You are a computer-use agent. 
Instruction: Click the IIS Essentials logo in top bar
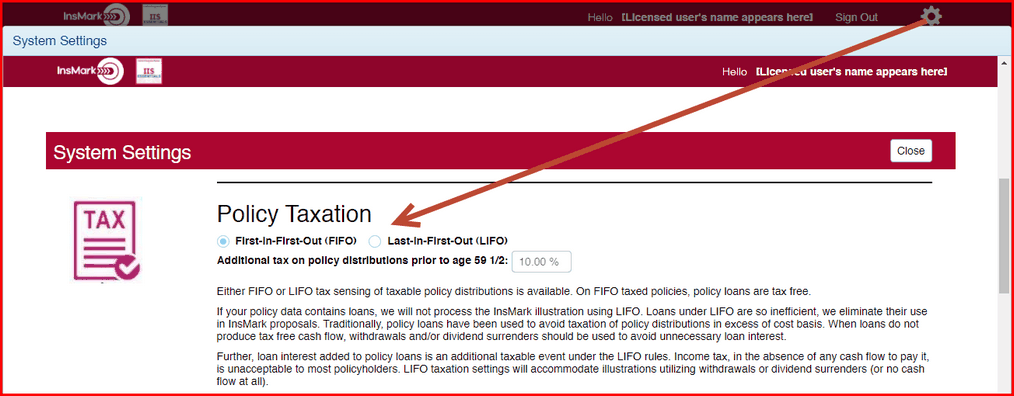coord(154,16)
